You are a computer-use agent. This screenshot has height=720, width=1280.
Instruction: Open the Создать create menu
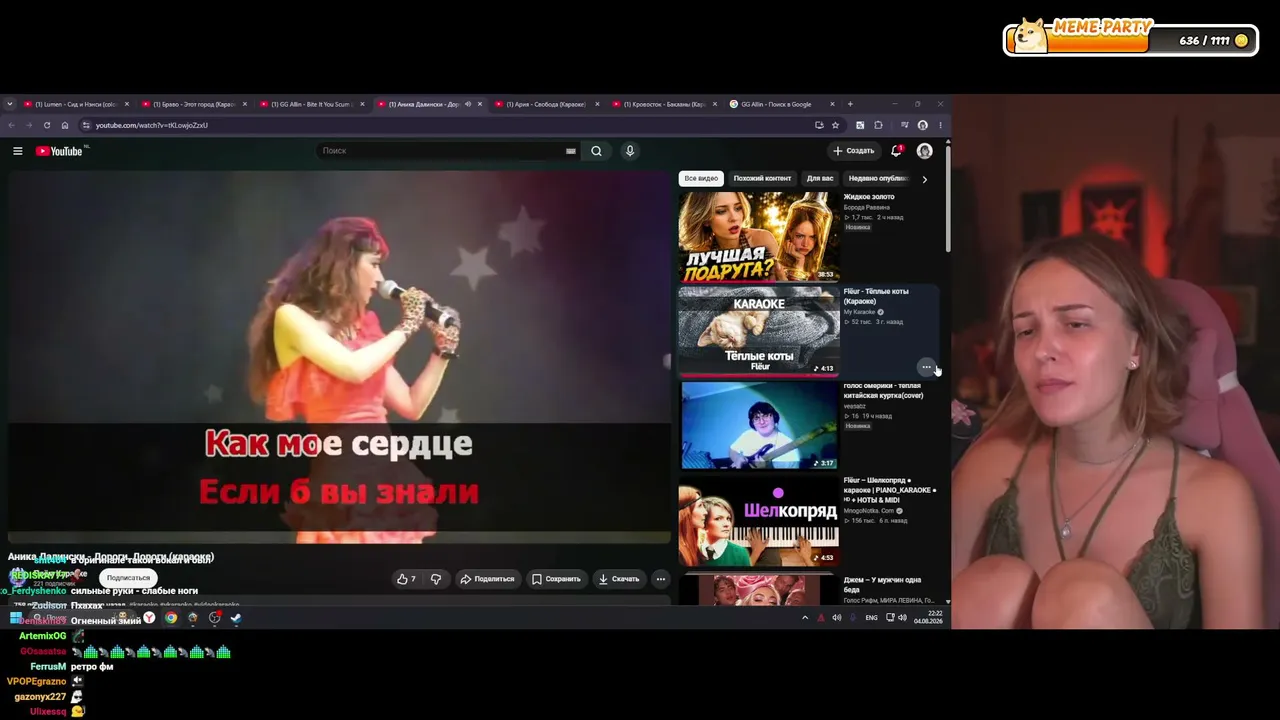click(x=853, y=151)
